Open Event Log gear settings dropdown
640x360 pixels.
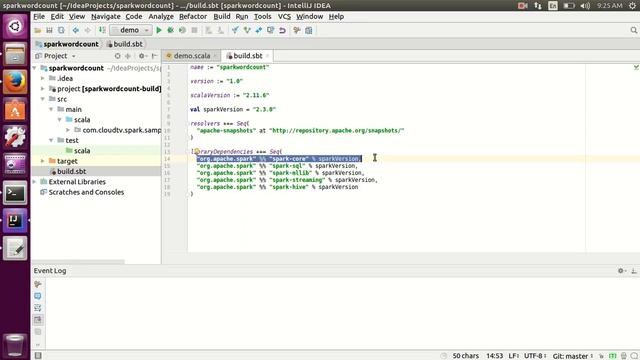pos(622,271)
